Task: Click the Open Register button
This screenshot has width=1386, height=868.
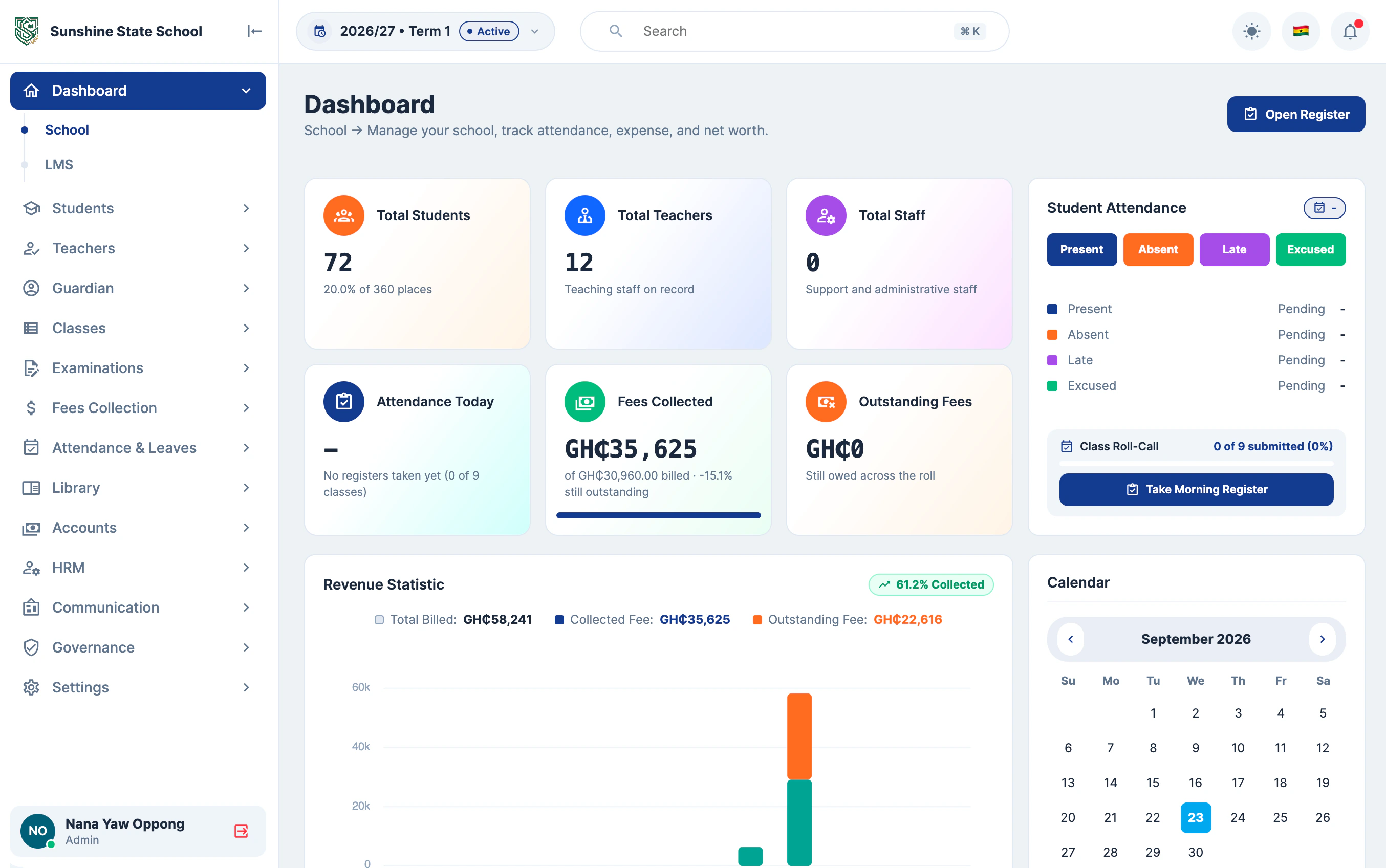Action: point(1296,114)
